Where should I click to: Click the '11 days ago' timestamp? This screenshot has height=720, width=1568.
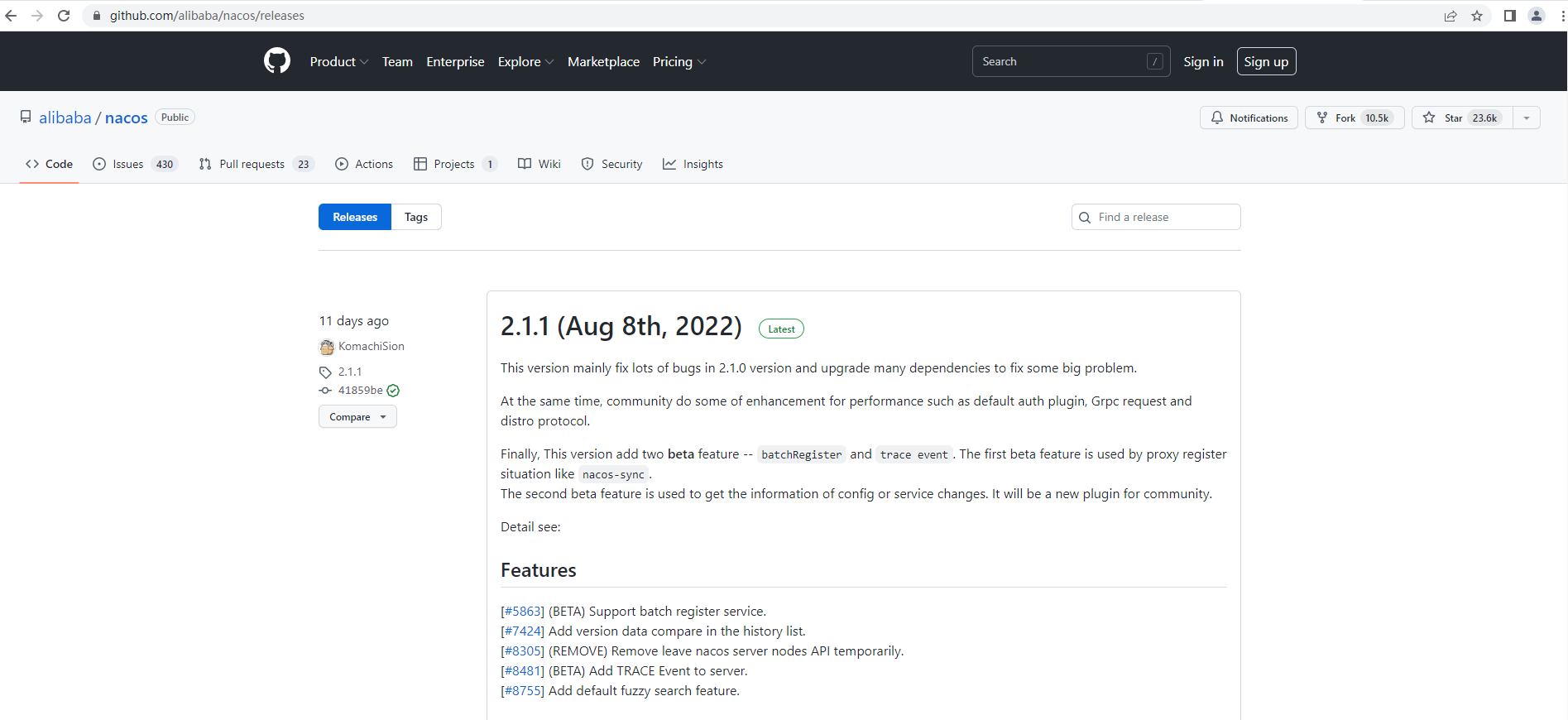354,321
